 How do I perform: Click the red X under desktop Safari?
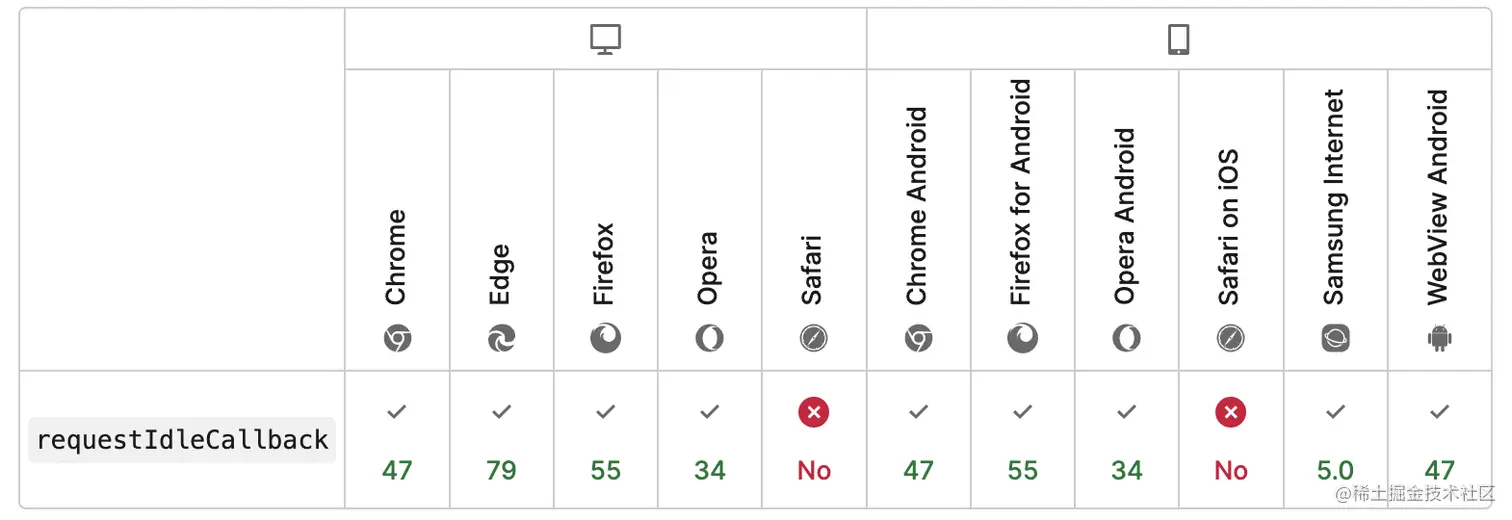(x=813, y=412)
